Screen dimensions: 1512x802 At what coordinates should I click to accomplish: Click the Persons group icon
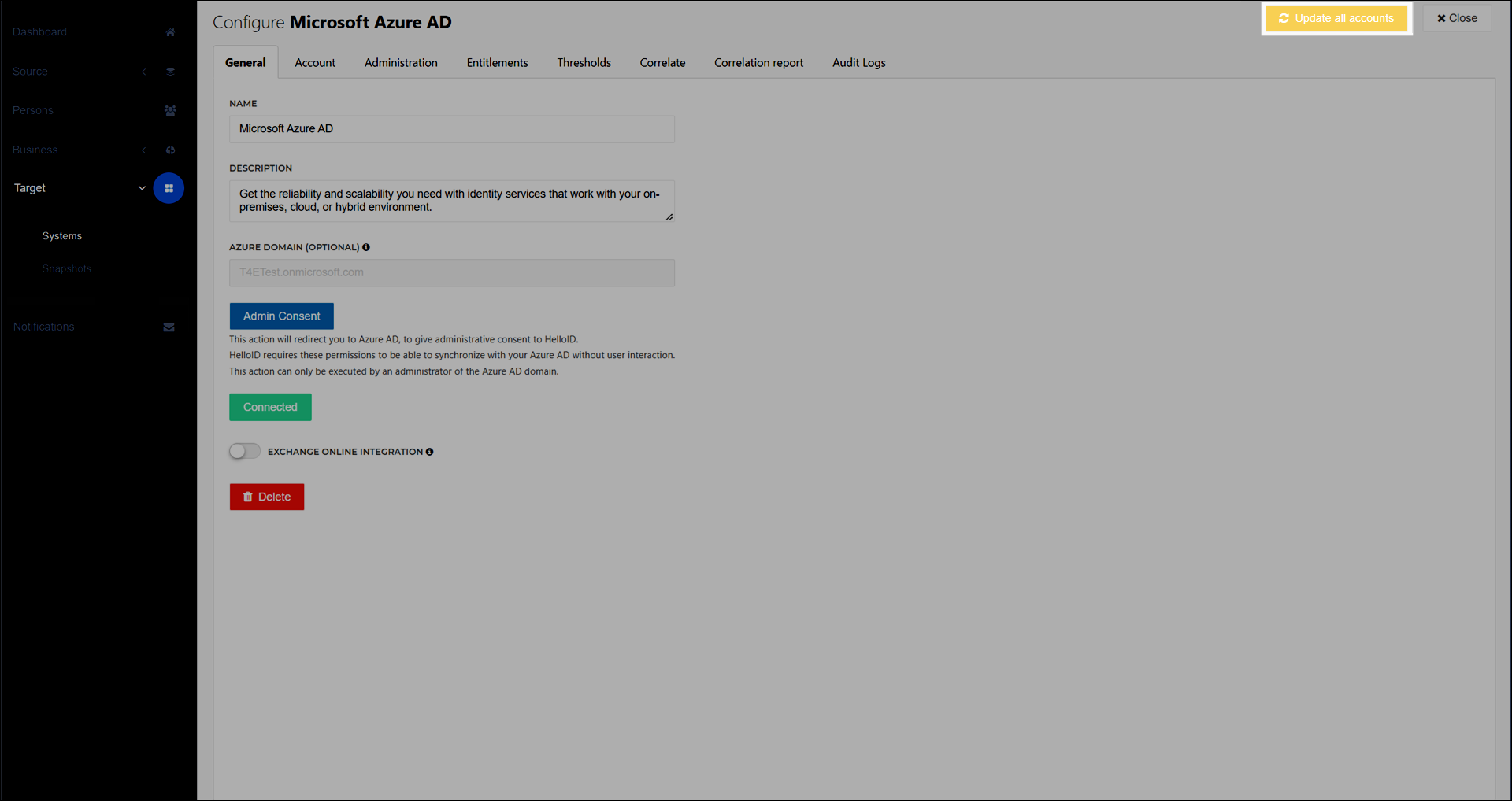[x=170, y=111]
